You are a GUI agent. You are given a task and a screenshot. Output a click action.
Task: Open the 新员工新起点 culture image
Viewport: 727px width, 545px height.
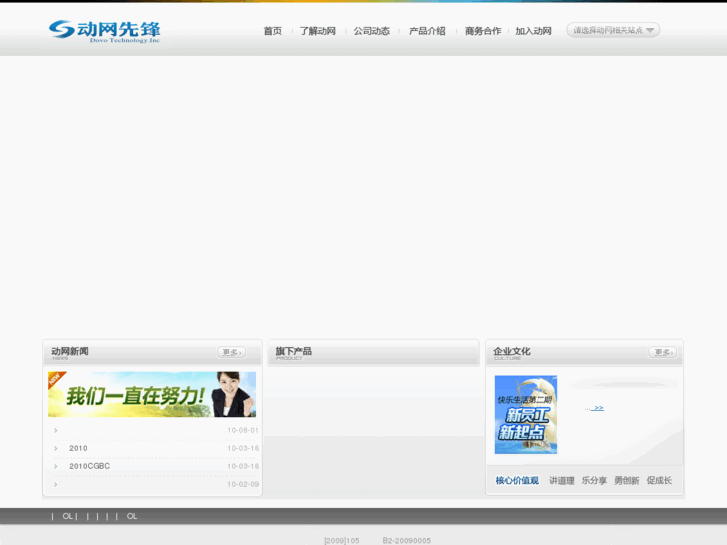tap(526, 415)
